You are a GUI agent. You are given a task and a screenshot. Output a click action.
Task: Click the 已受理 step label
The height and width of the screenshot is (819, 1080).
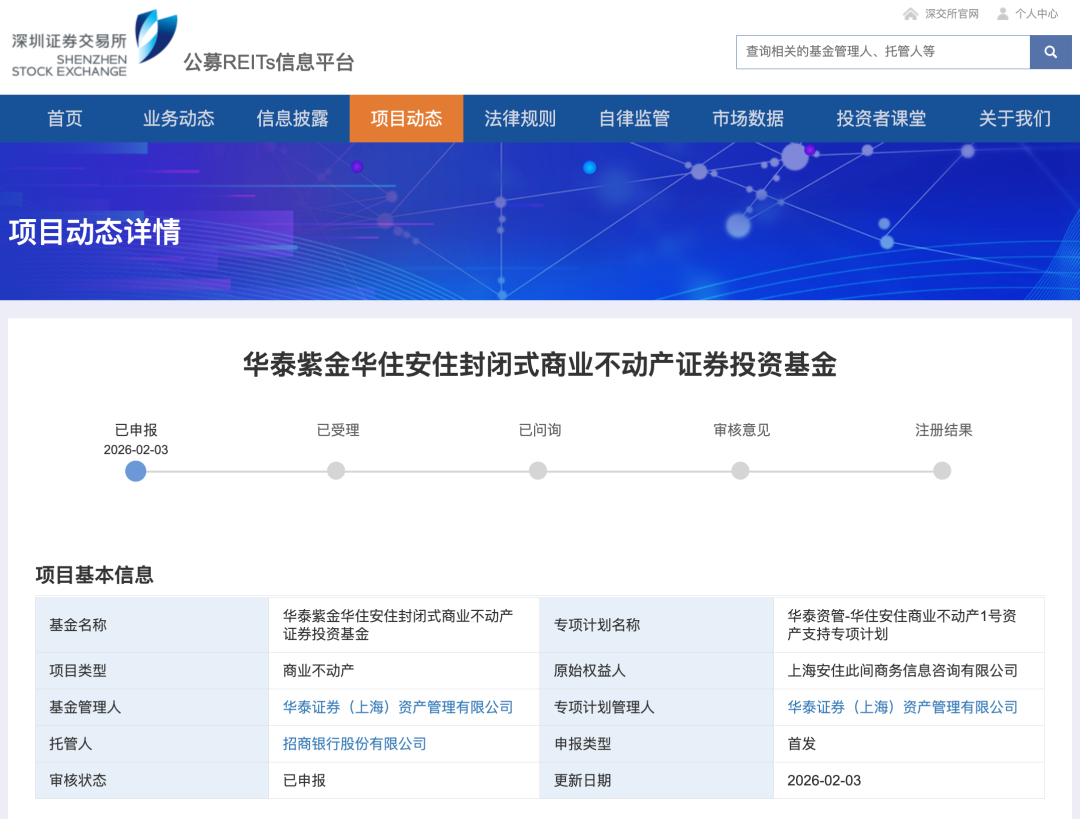tap(338, 431)
